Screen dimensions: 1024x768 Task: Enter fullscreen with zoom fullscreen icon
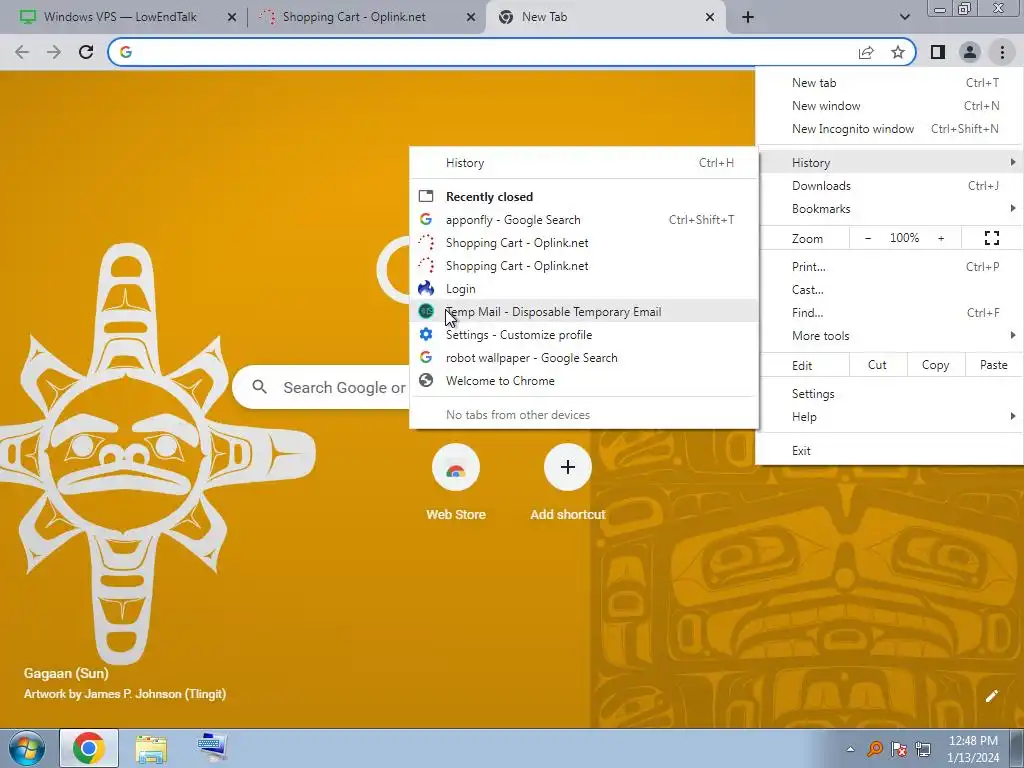tap(991, 238)
